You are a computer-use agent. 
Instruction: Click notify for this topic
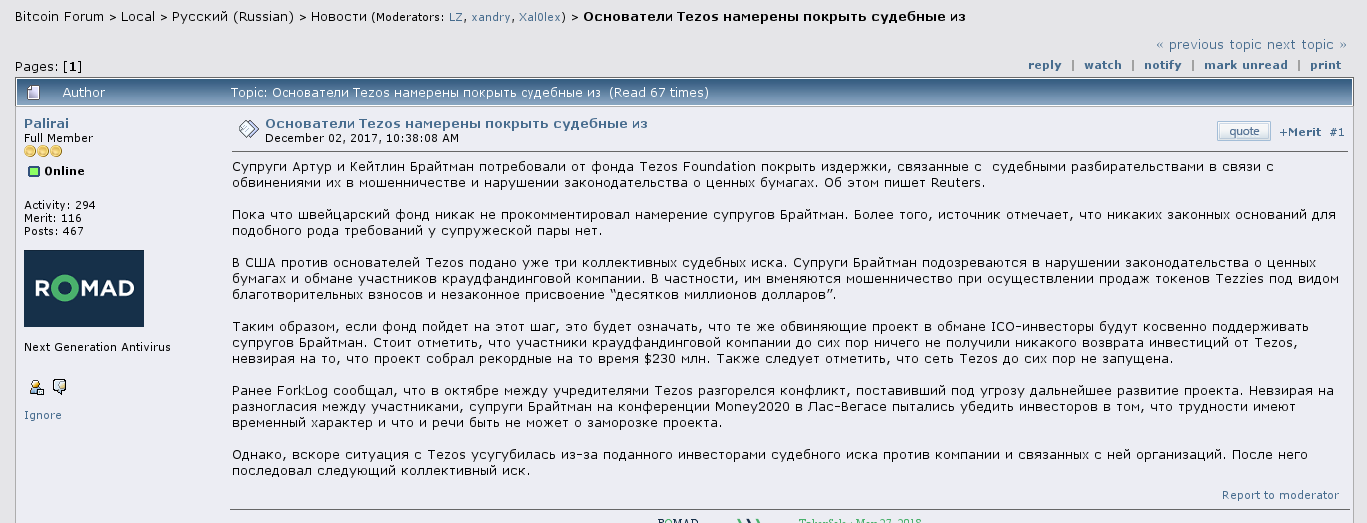tap(1163, 65)
